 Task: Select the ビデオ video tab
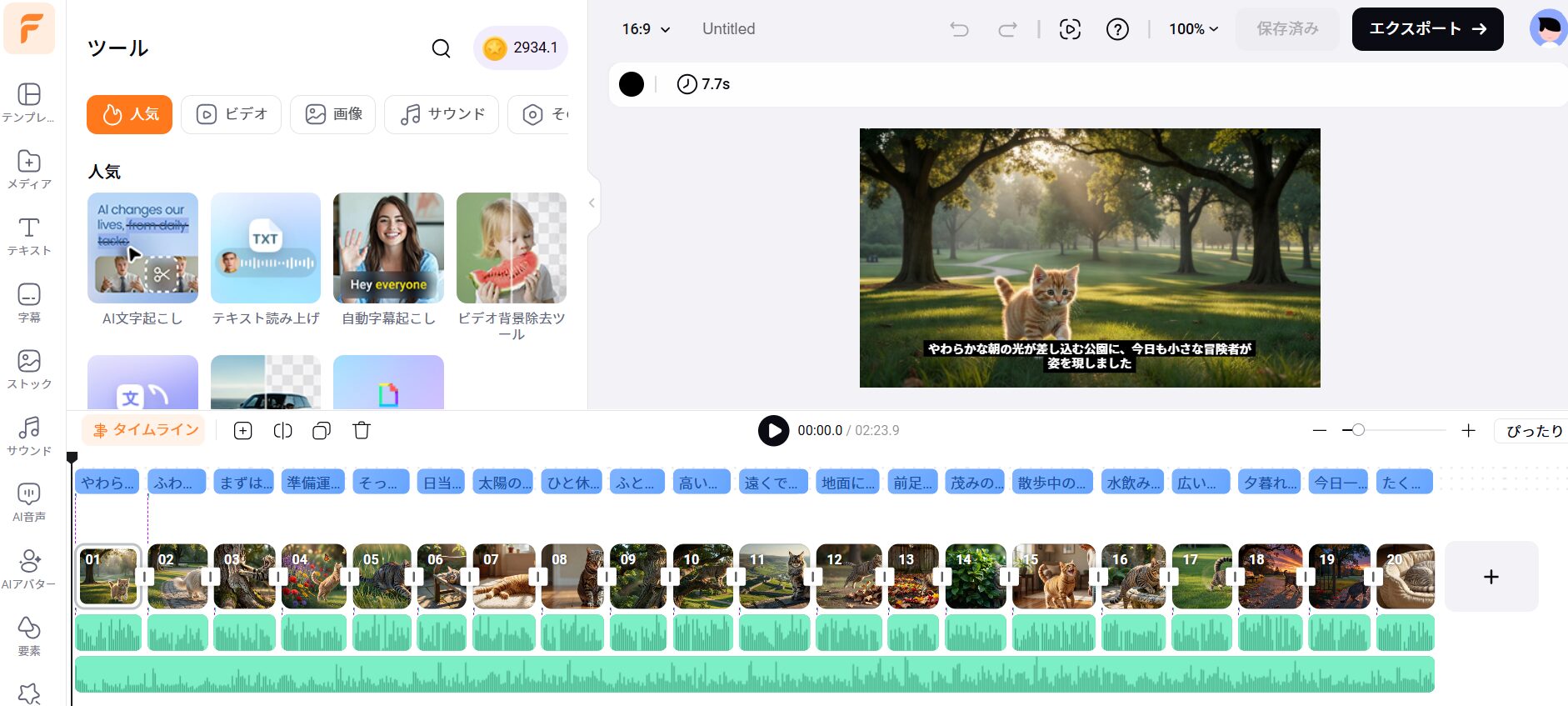click(x=231, y=114)
